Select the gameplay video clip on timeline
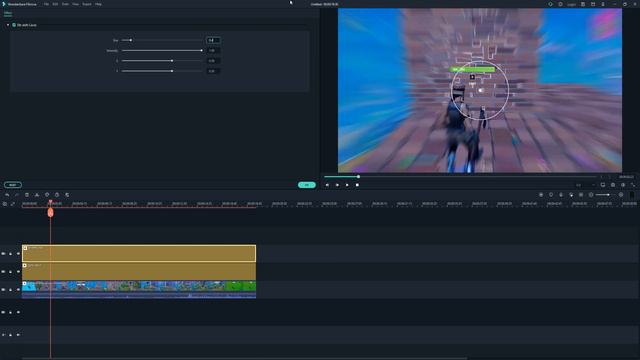This screenshot has width=640, height=360. point(139,289)
